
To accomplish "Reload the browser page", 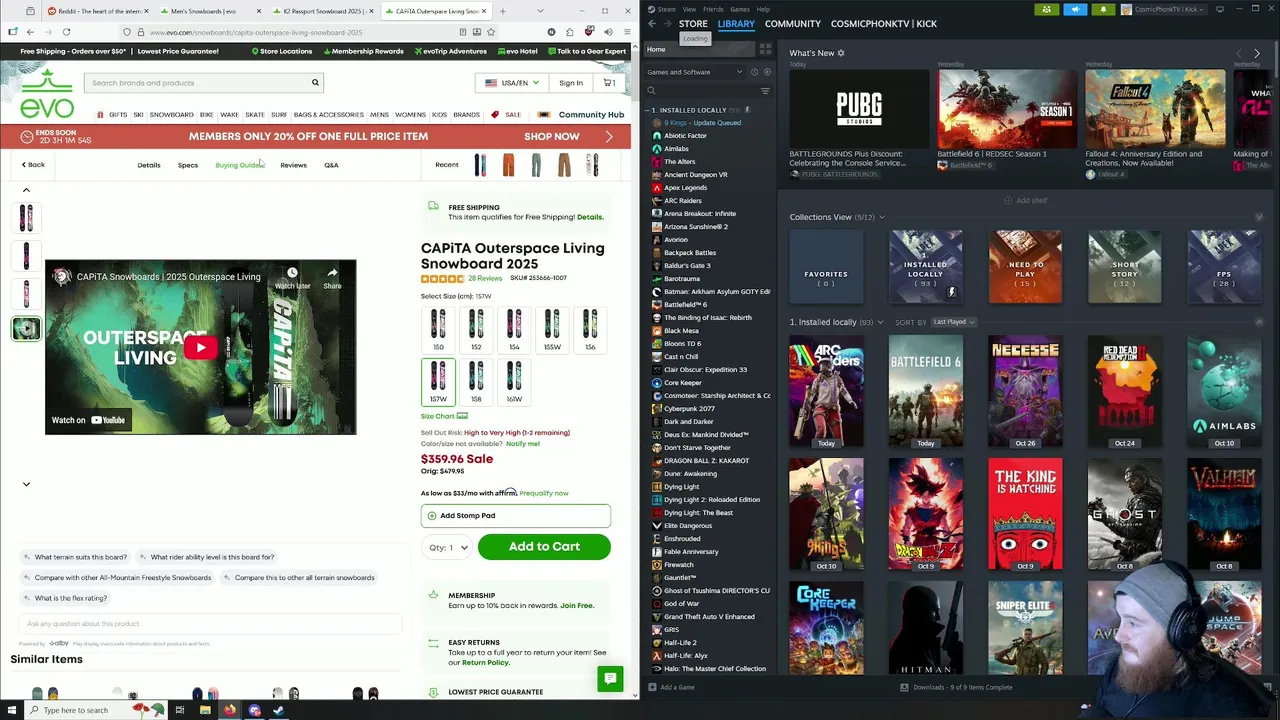I will point(66,32).
